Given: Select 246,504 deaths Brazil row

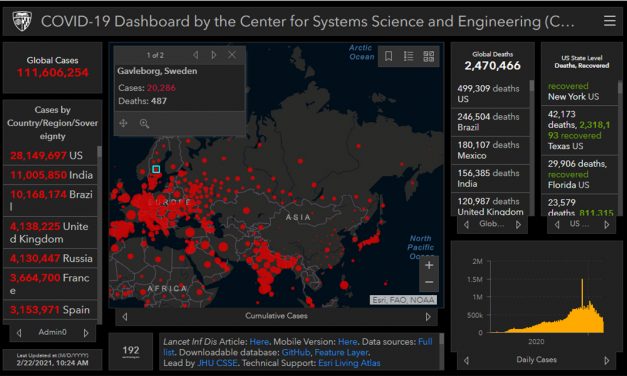Looking at the screenshot, I should click(490, 122).
